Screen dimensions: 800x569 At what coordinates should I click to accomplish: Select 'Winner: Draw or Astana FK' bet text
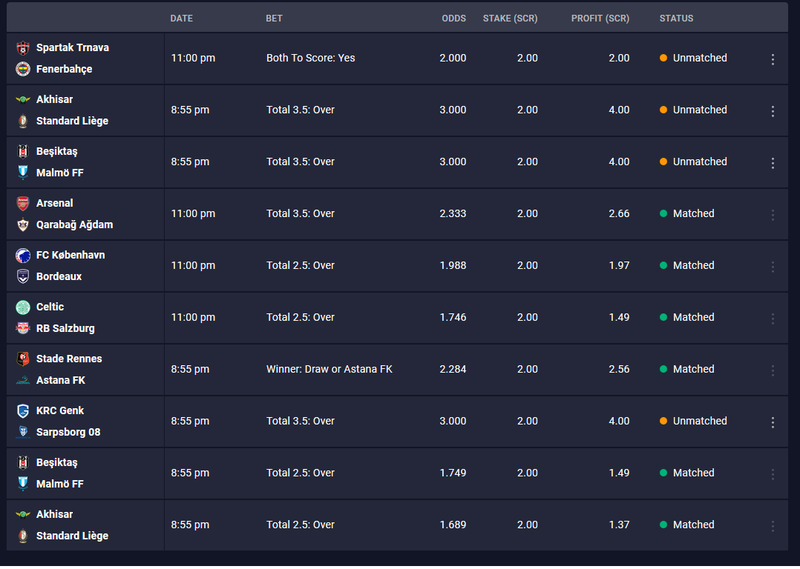329,369
